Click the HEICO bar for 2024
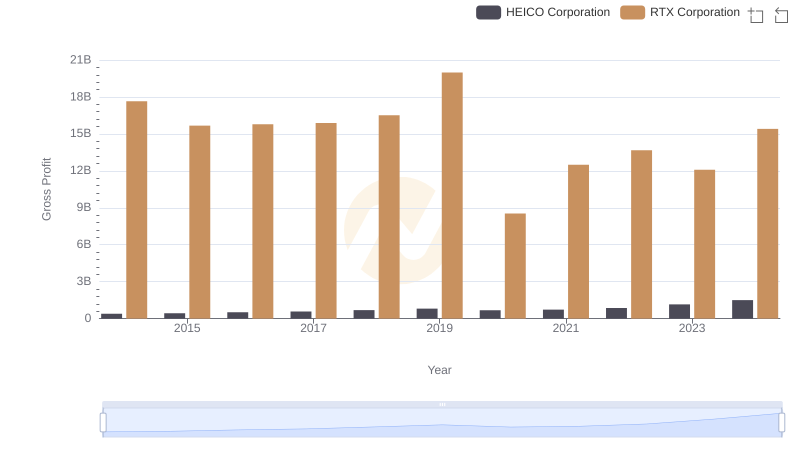This screenshot has height=461, width=800. 742,309
